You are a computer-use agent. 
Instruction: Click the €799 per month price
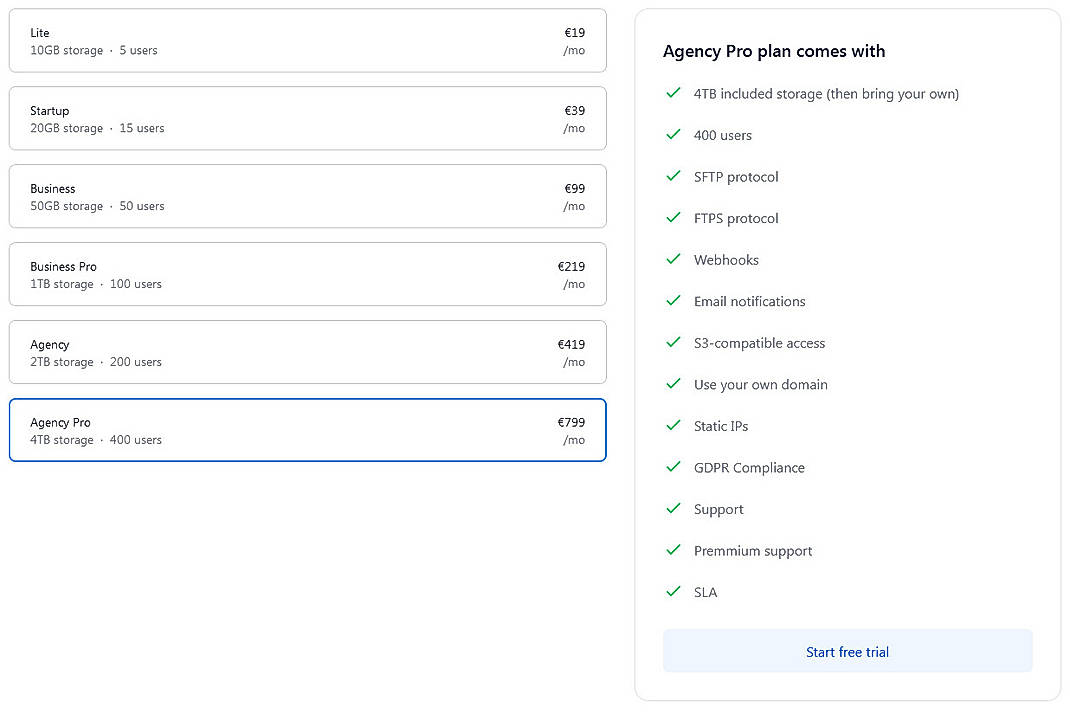click(x=571, y=422)
